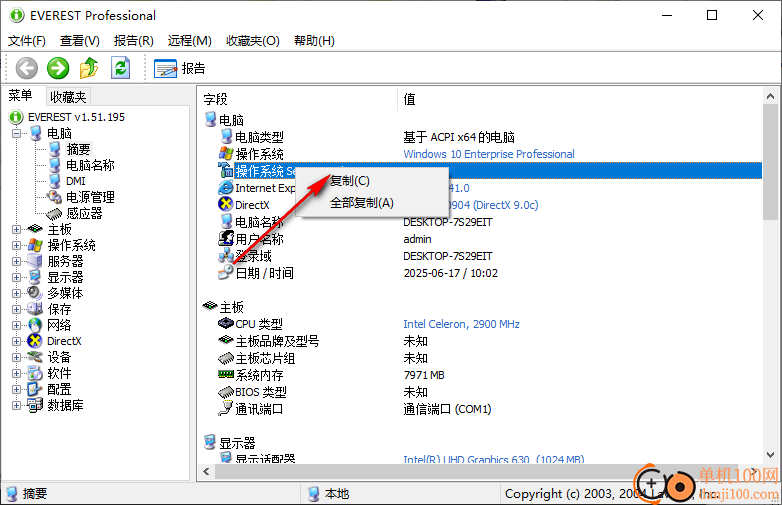
Task: Open the 报告 report toolbar button
Action: coord(180,68)
